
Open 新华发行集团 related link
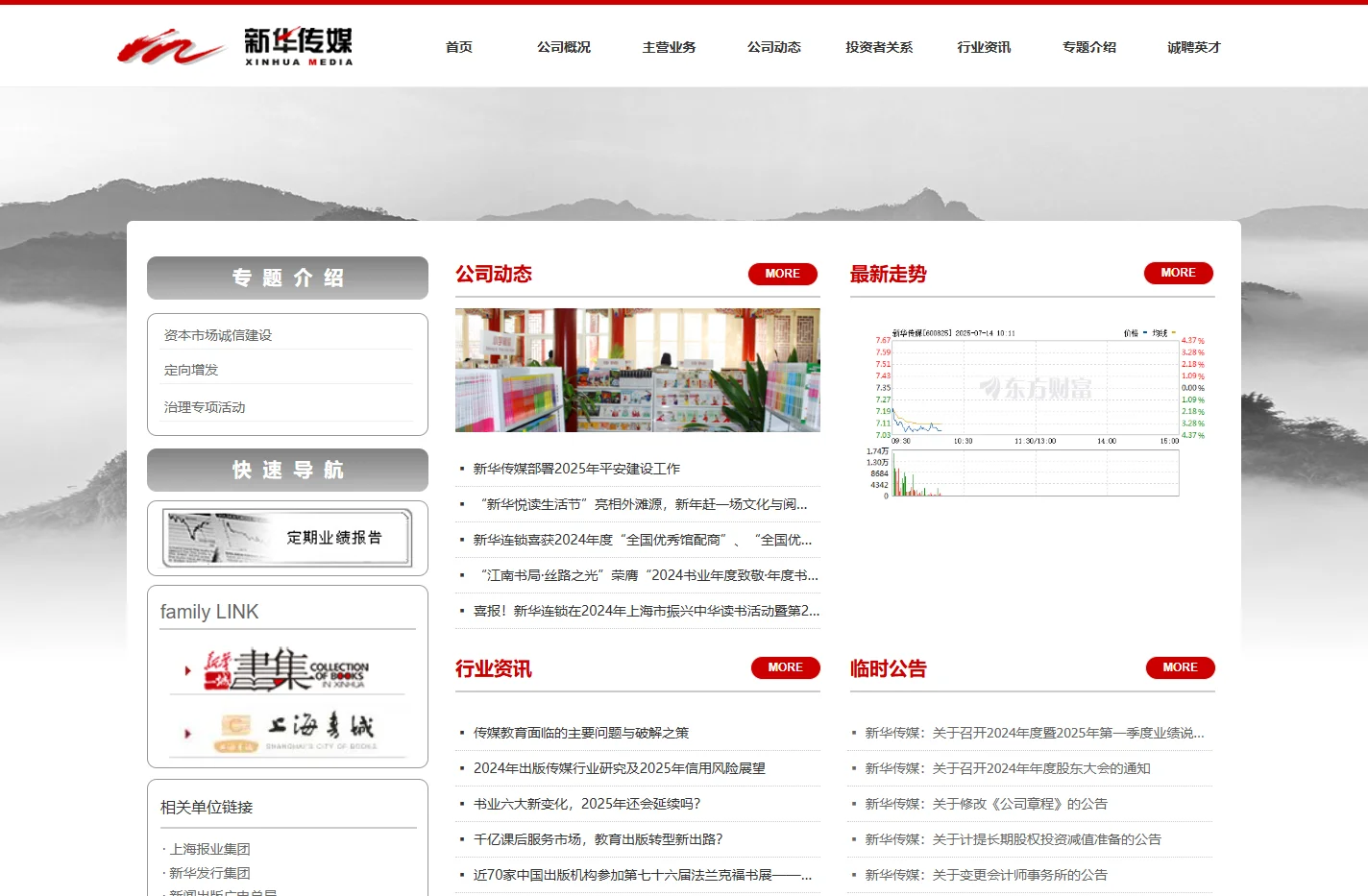(209, 873)
